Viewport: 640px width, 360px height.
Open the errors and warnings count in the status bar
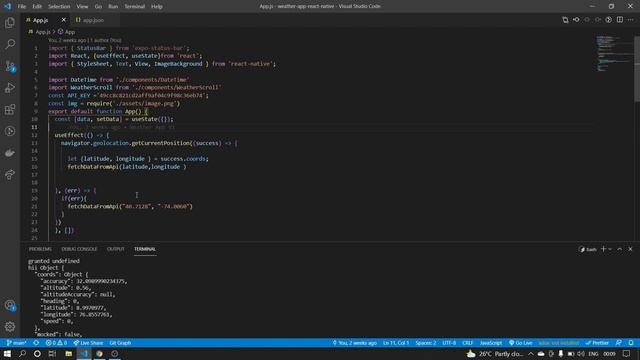56,343
